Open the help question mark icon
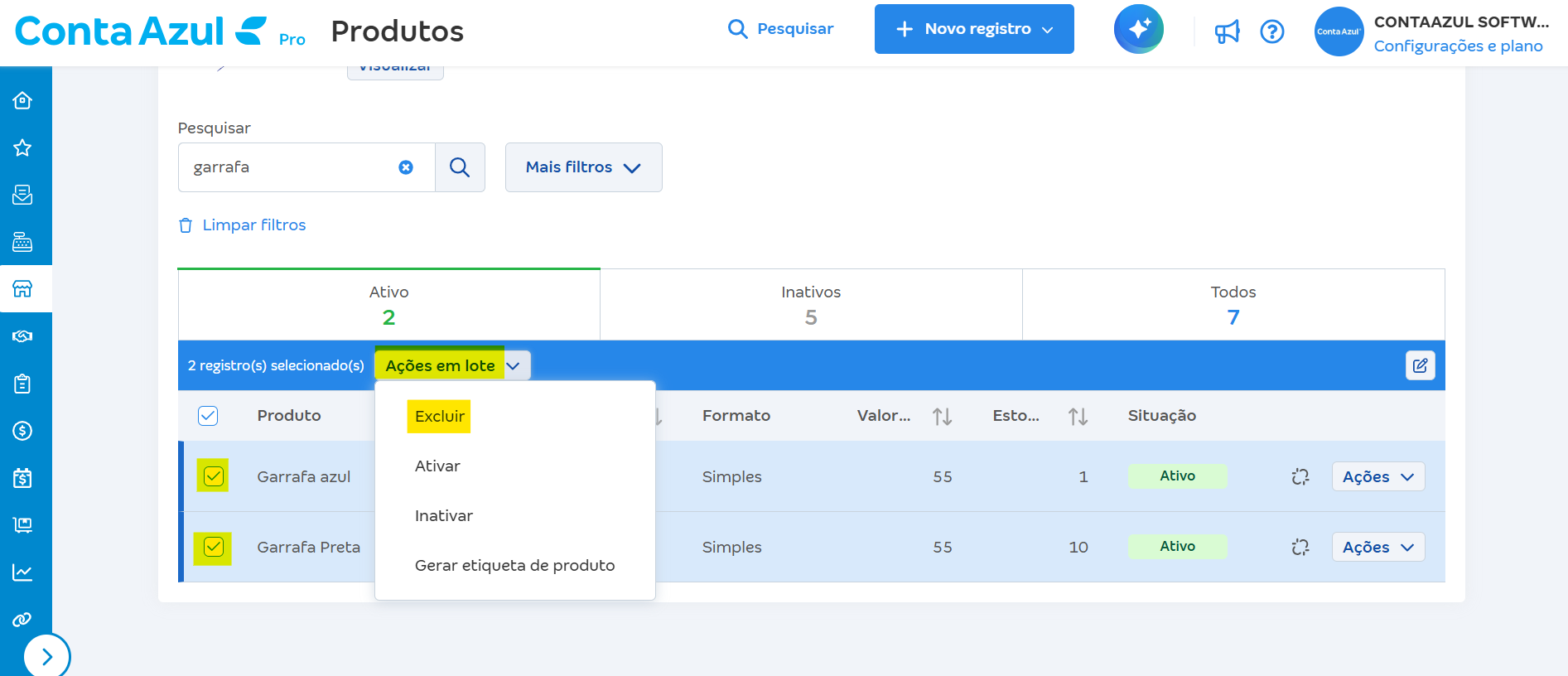Image resolution: width=1568 pixels, height=676 pixels. [x=1271, y=31]
